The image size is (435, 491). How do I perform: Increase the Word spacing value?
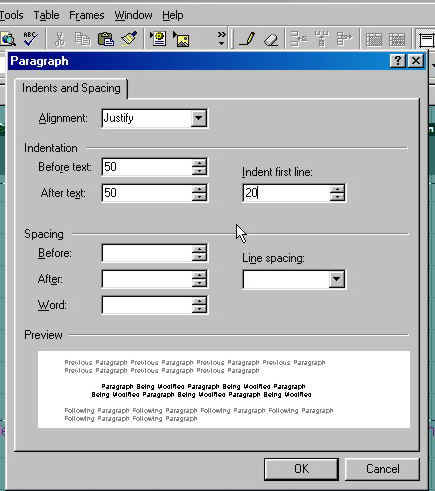(x=199, y=301)
